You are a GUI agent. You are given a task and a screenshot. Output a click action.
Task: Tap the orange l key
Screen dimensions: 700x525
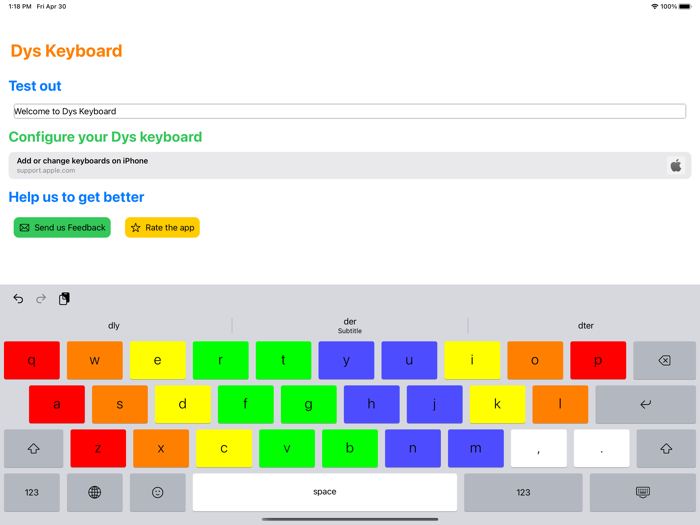[x=560, y=404]
